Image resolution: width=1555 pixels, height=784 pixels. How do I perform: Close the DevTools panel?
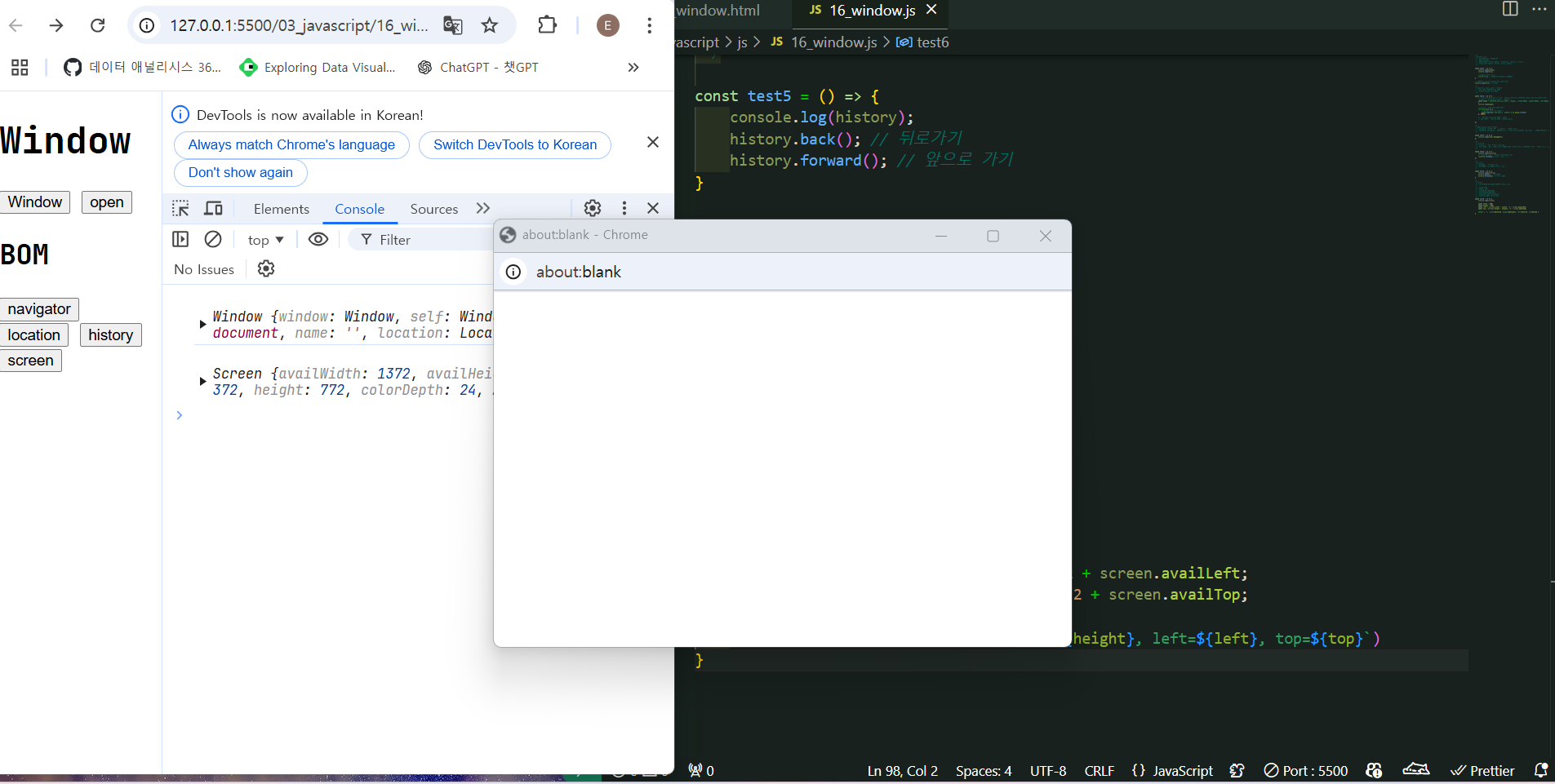pos(653,208)
